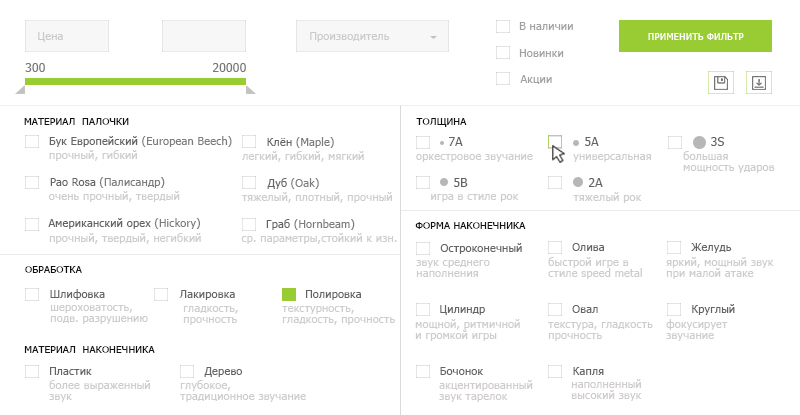Tick the Бочонок tip shape checkbox

click(423, 371)
